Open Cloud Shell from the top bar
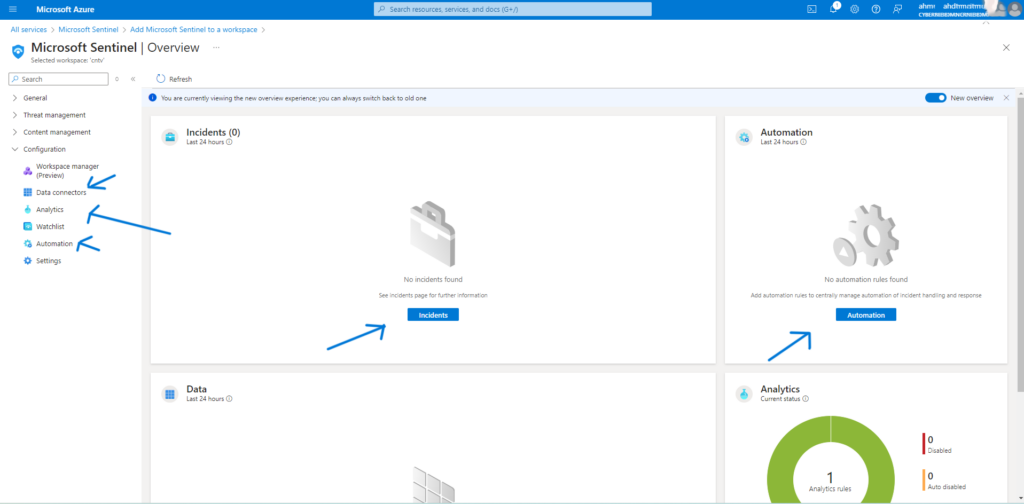 [812, 9]
